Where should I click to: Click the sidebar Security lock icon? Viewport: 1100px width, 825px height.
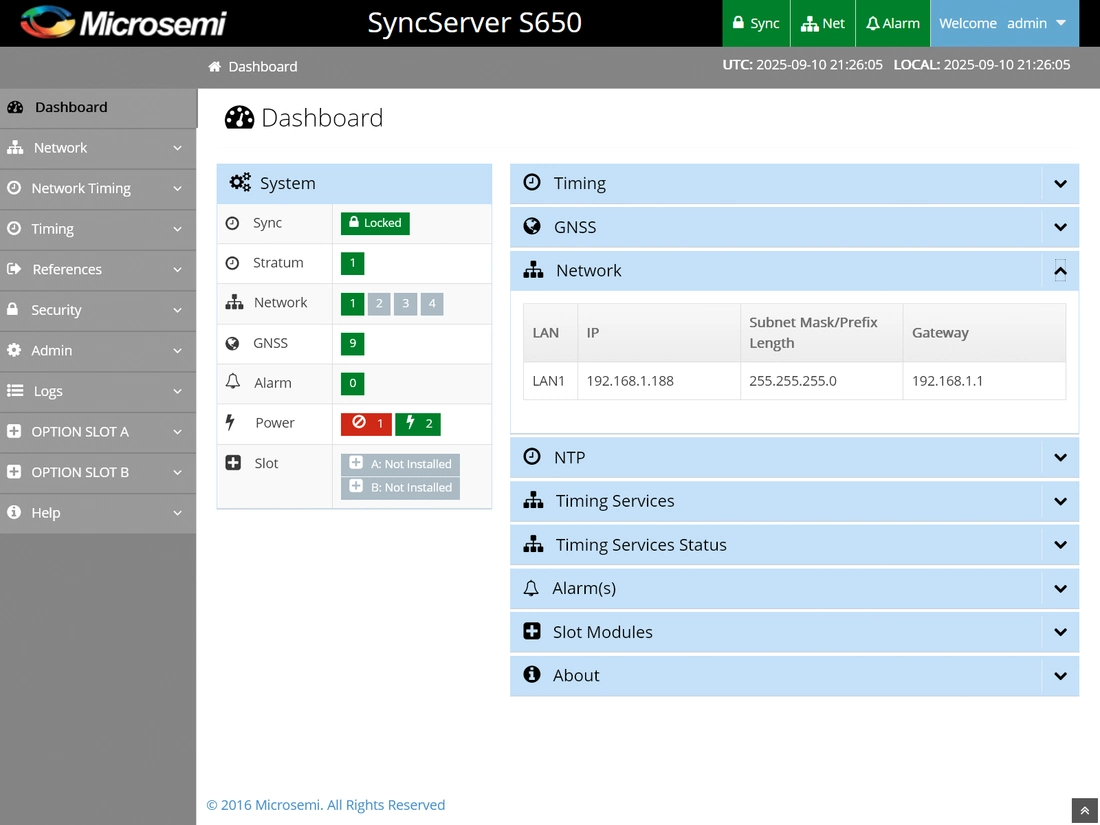[x=13, y=309]
